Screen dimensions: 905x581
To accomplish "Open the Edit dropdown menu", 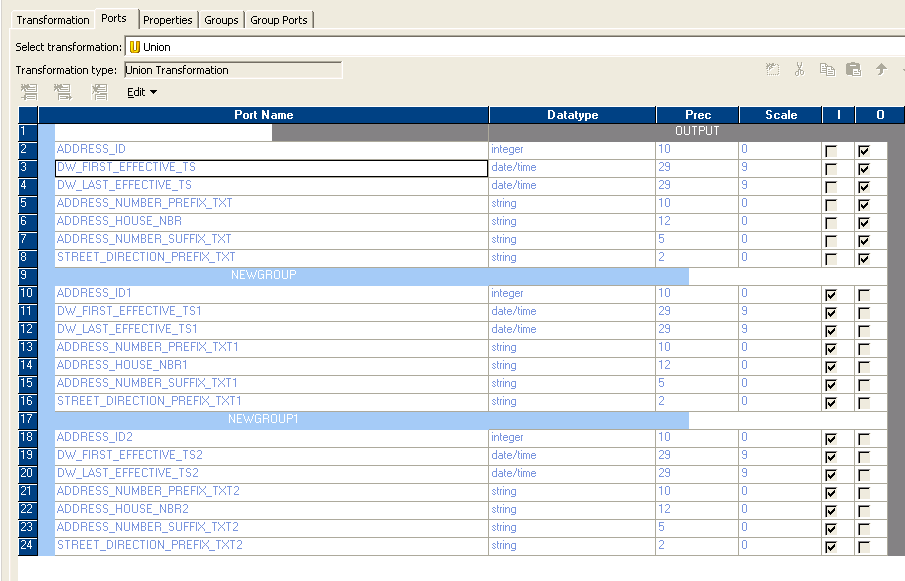I will coord(141,91).
